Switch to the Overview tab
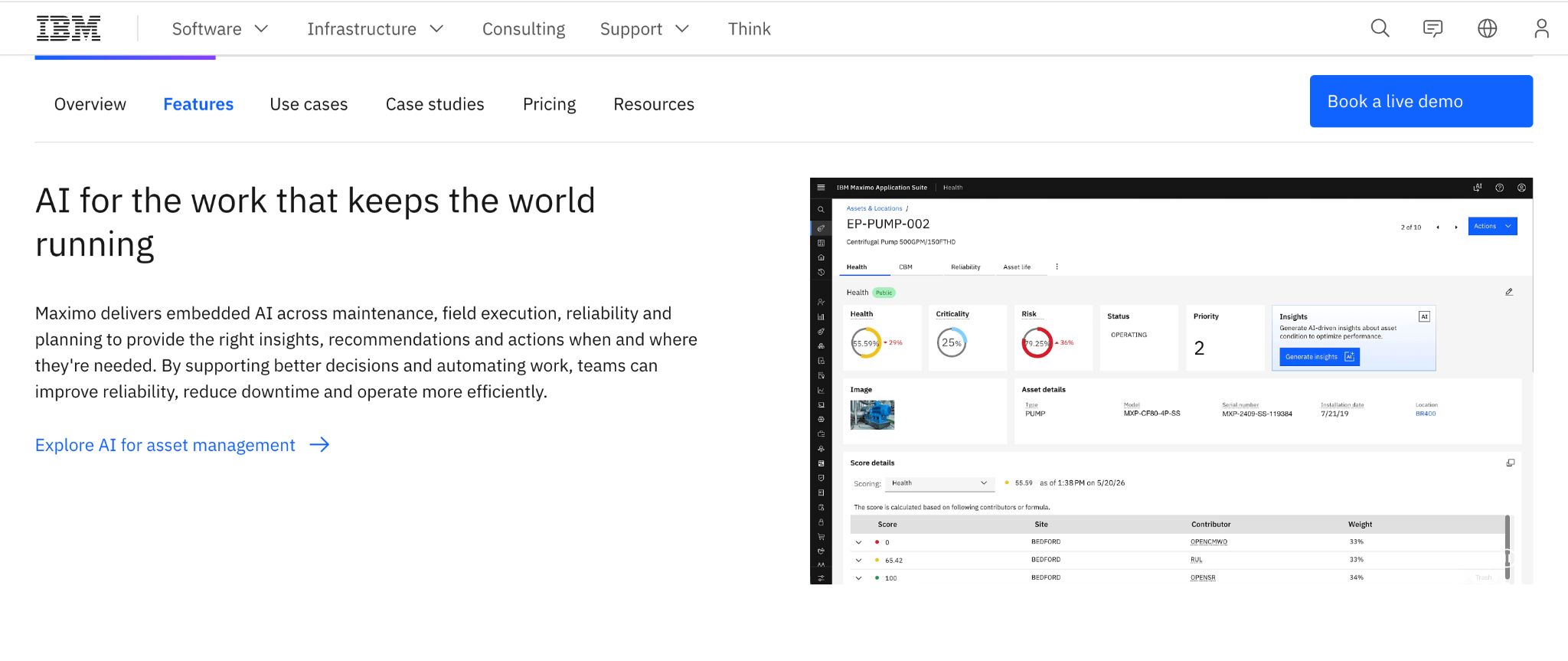Screen dimensions: 1568x661 pyautogui.click(x=90, y=104)
